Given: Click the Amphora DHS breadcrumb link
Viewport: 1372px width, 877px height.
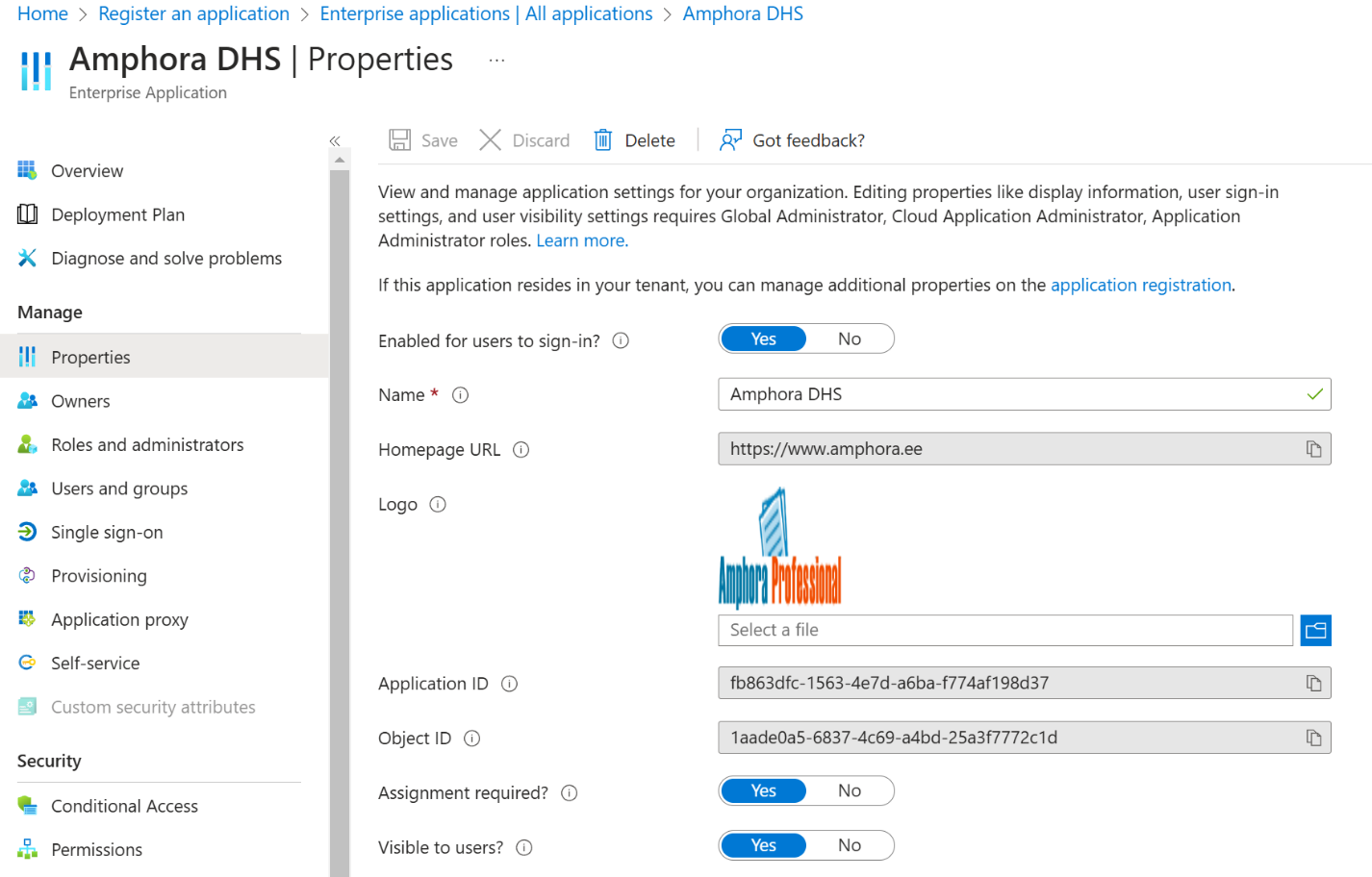Looking at the screenshot, I should point(743,13).
